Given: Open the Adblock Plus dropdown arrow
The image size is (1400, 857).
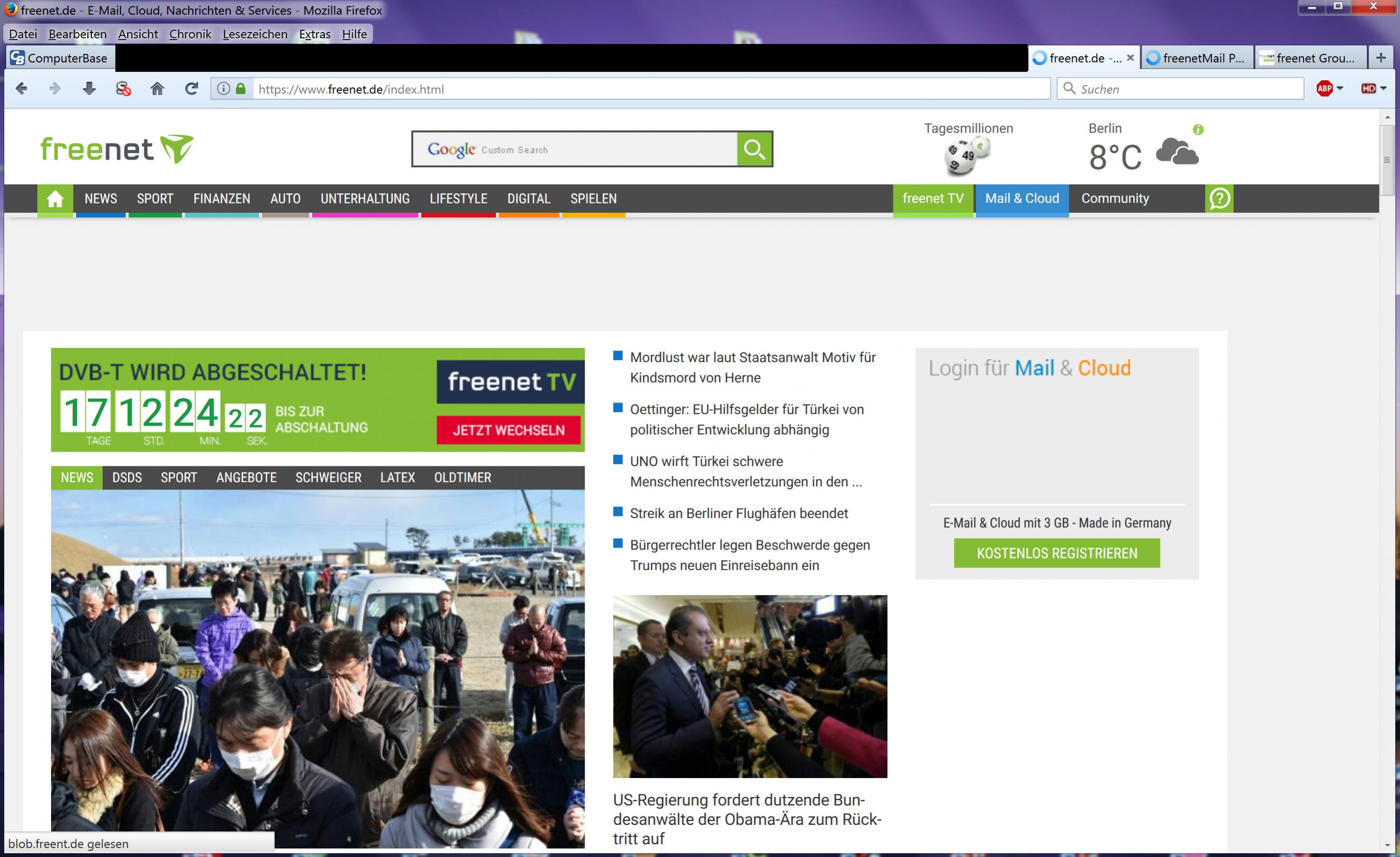Looking at the screenshot, I should click(x=1340, y=88).
